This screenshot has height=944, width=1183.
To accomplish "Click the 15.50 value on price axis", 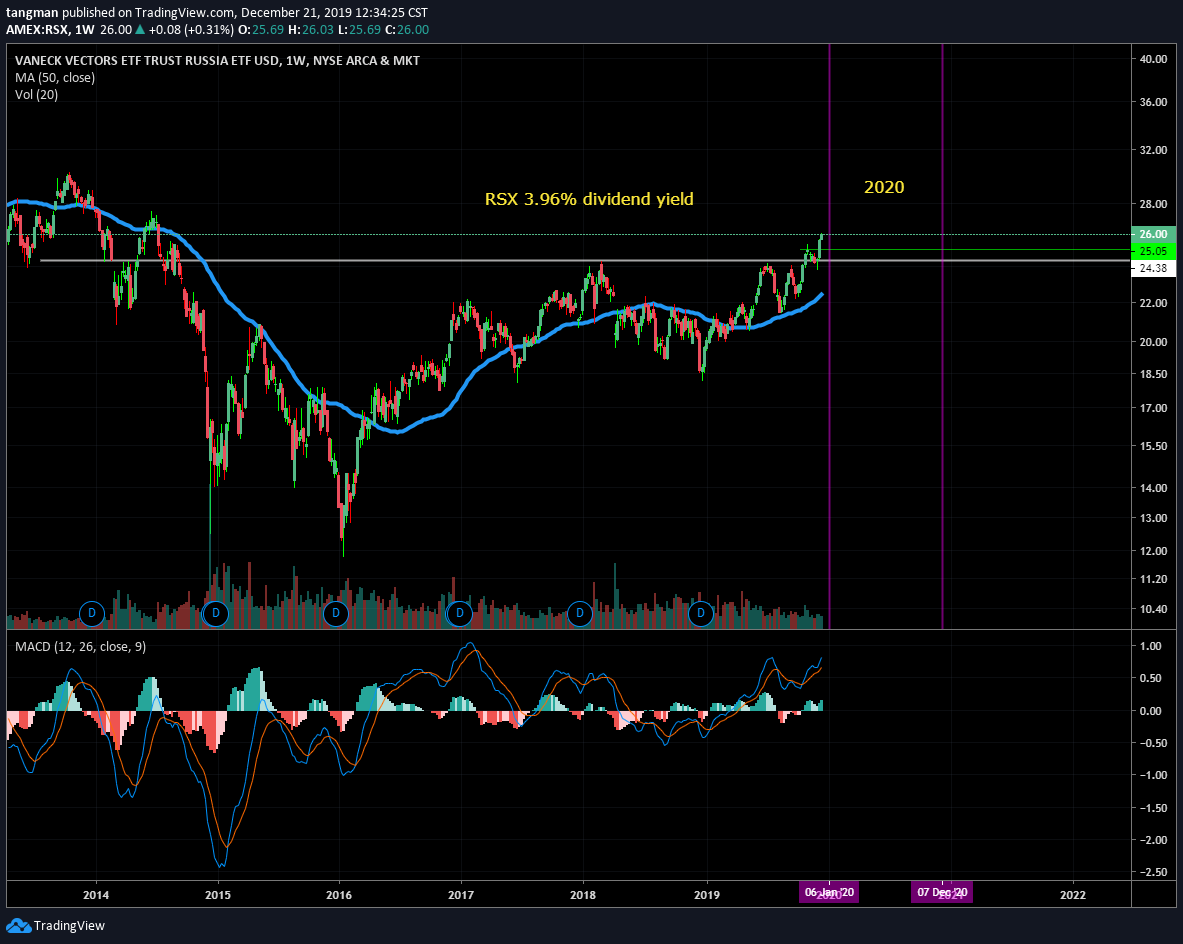I will coord(1153,447).
